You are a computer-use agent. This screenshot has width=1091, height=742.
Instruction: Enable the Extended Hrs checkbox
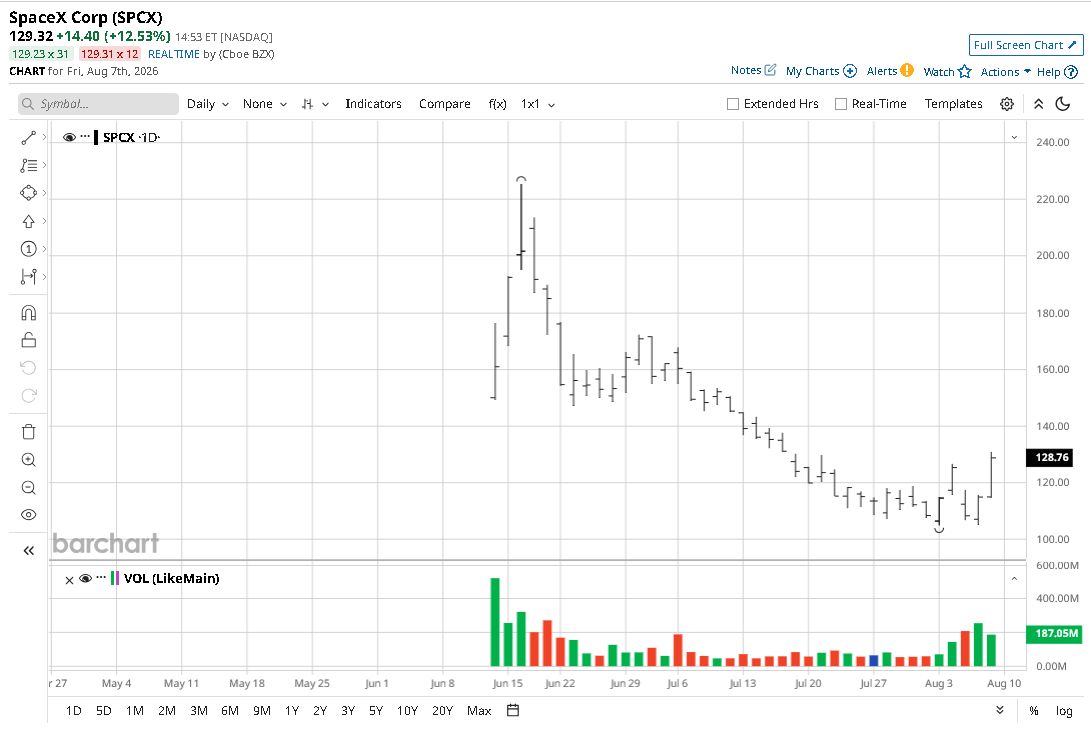(733, 104)
